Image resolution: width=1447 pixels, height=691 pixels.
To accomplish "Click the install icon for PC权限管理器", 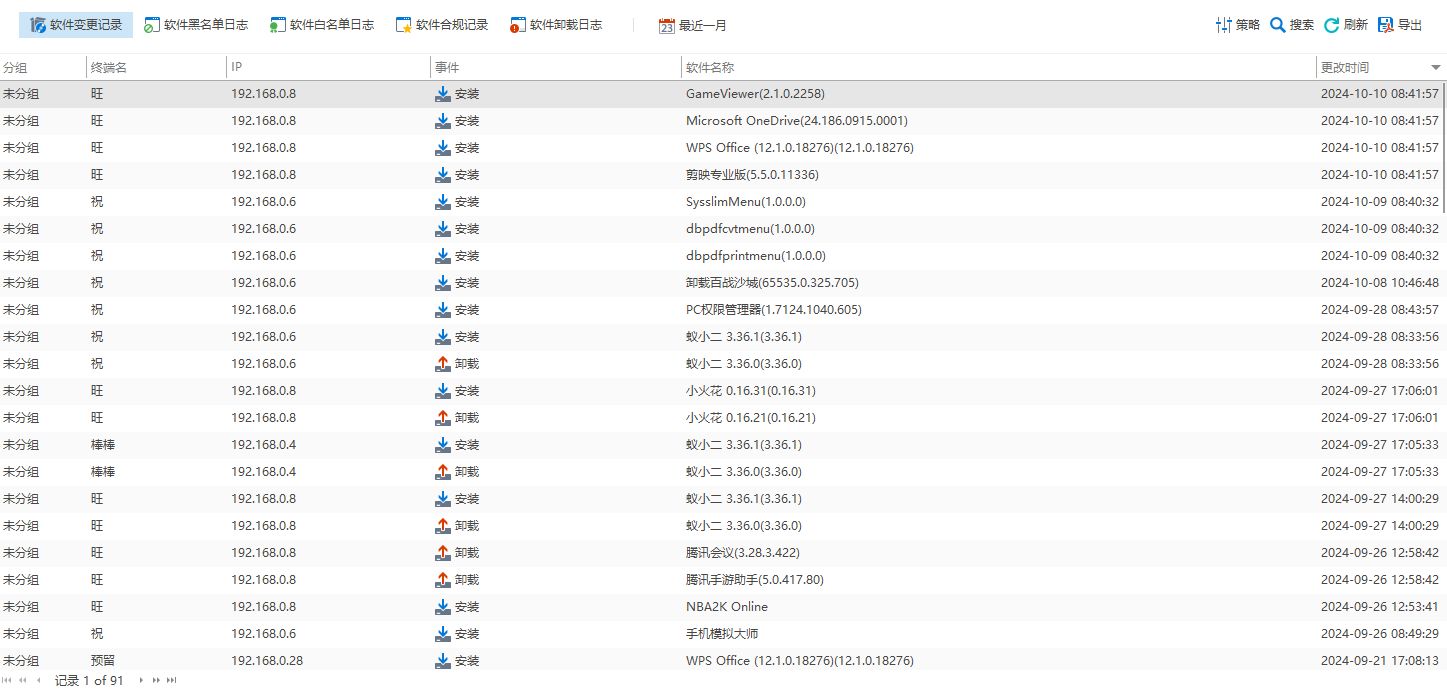I will point(443,310).
